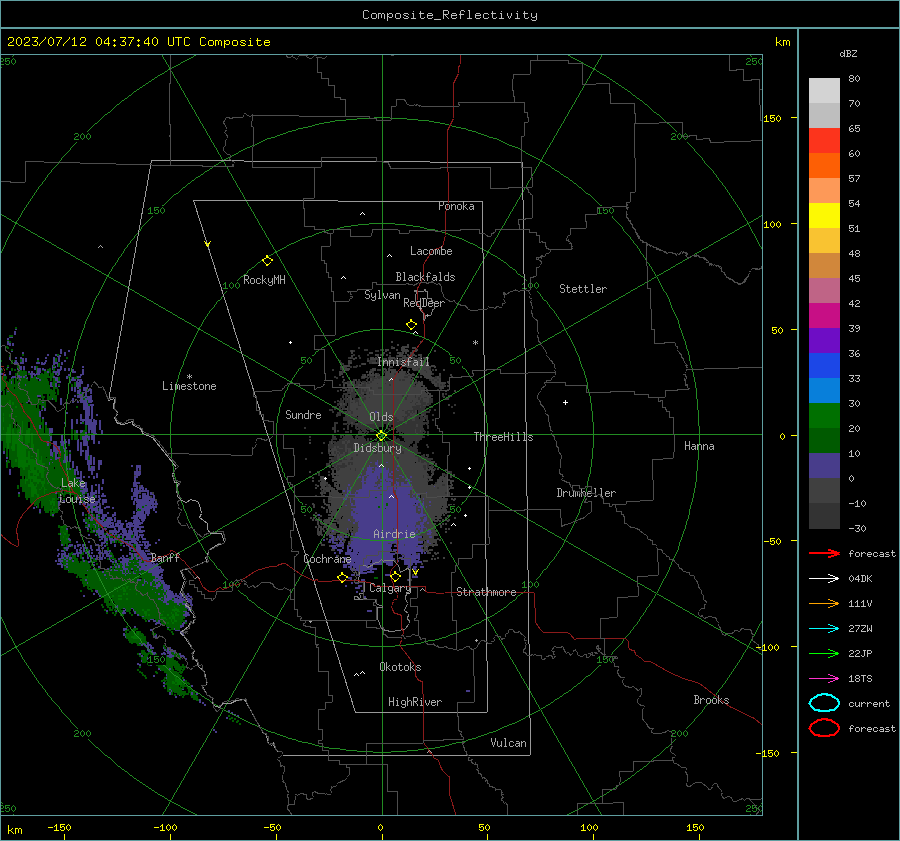Image resolution: width=900 pixels, height=841 pixels.
Task: Click the 04DK legend label
Action: (860, 579)
